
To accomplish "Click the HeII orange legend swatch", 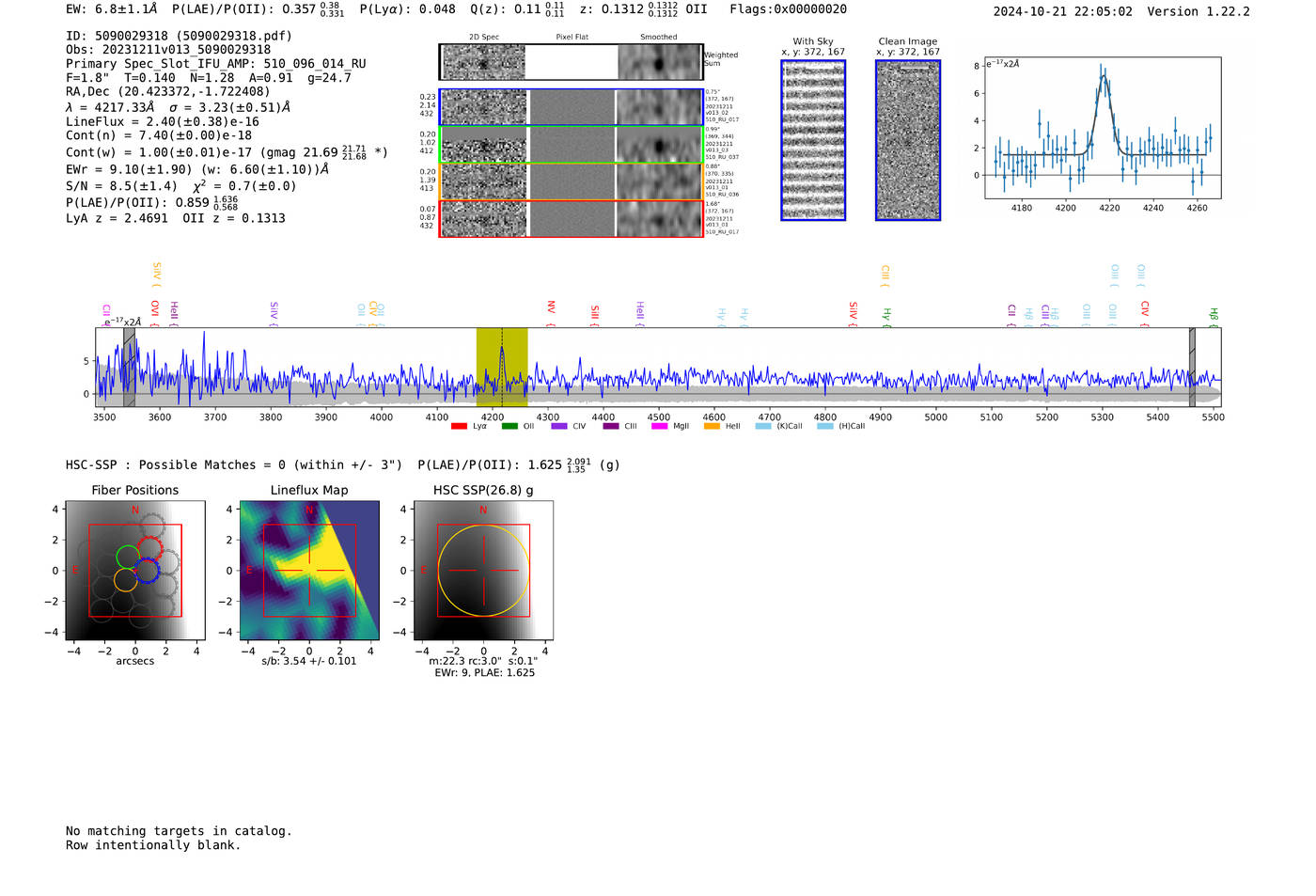I will click(712, 427).
